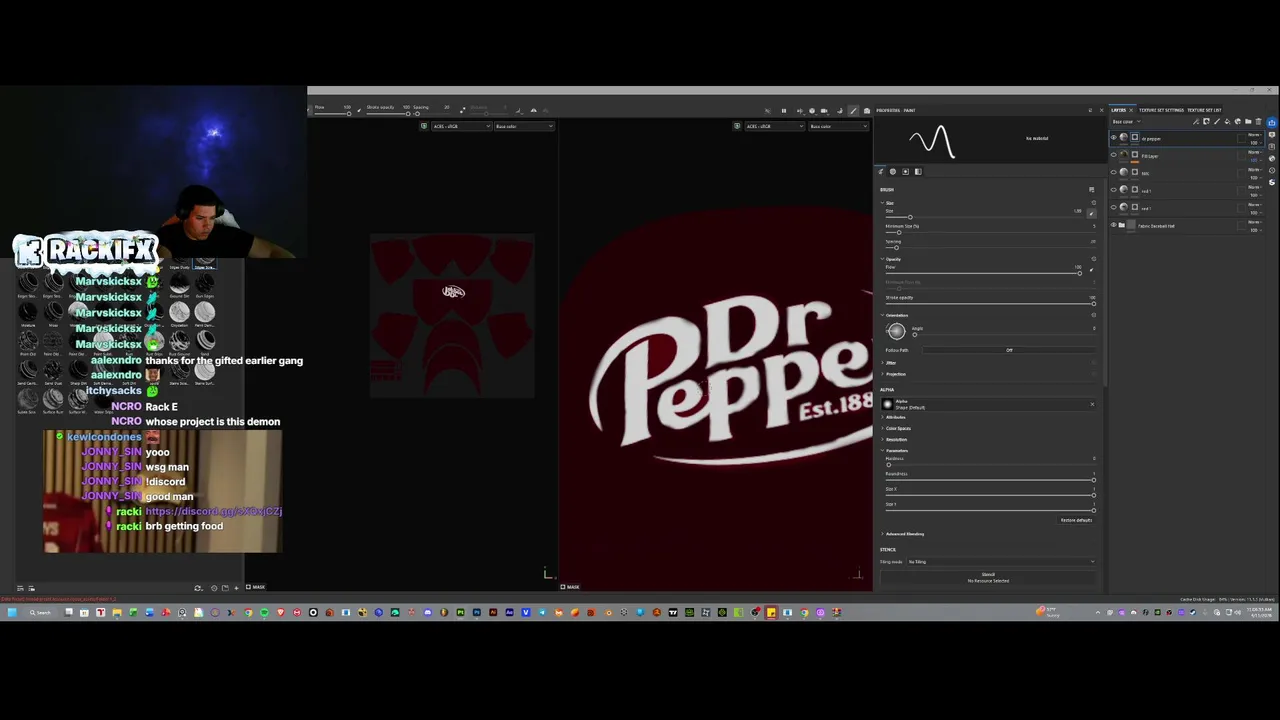Toggle pen pressure for brush Size

(1092, 214)
